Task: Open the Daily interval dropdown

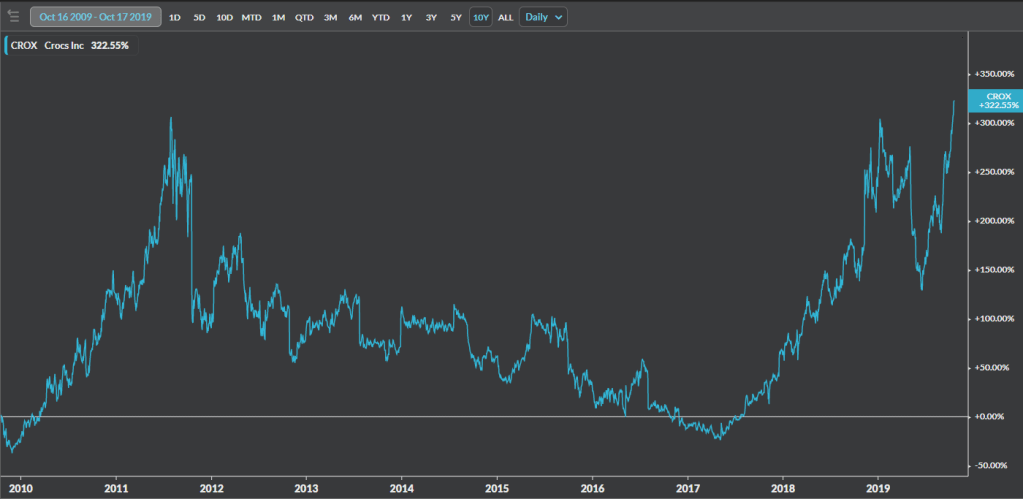Action: pyautogui.click(x=543, y=17)
